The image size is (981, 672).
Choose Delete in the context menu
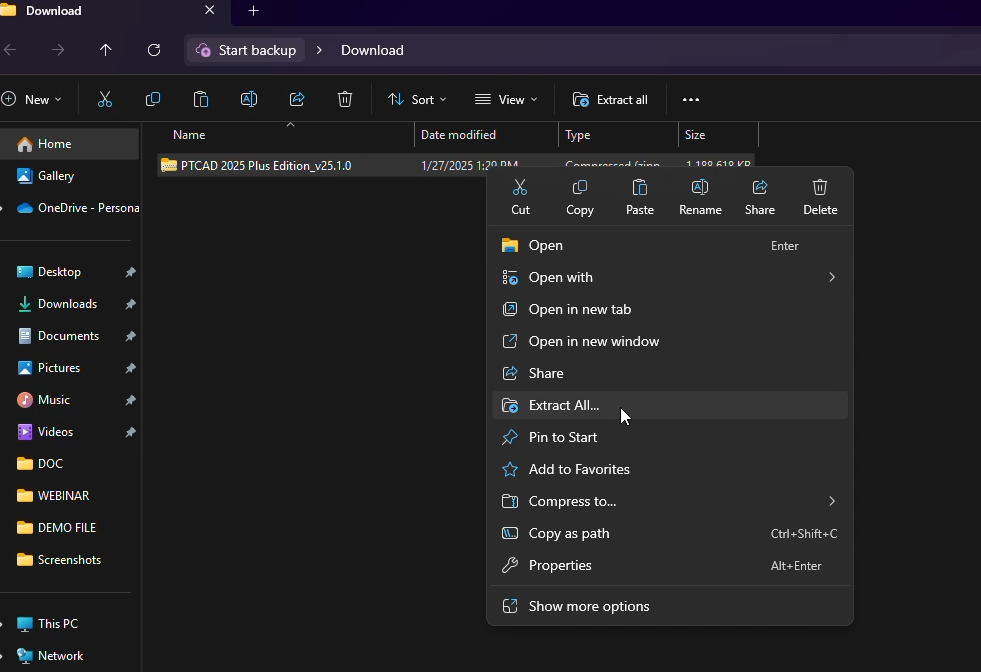pos(820,197)
